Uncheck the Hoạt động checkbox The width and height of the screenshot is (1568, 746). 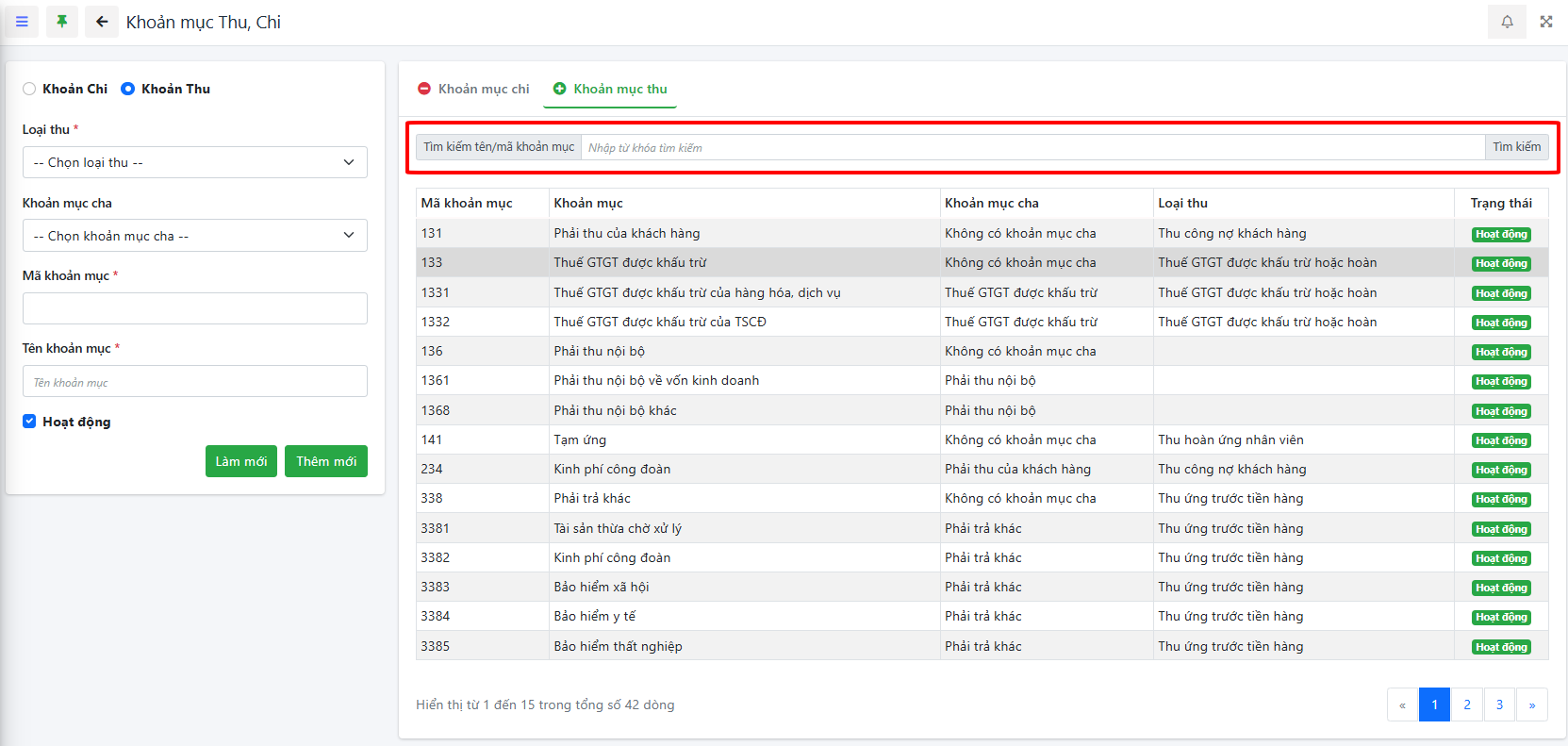pos(29,422)
